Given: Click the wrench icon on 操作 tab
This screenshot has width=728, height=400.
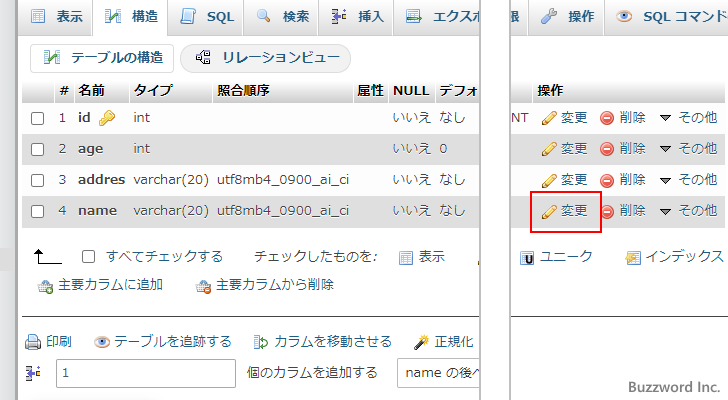Looking at the screenshot, I should tap(549, 17).
